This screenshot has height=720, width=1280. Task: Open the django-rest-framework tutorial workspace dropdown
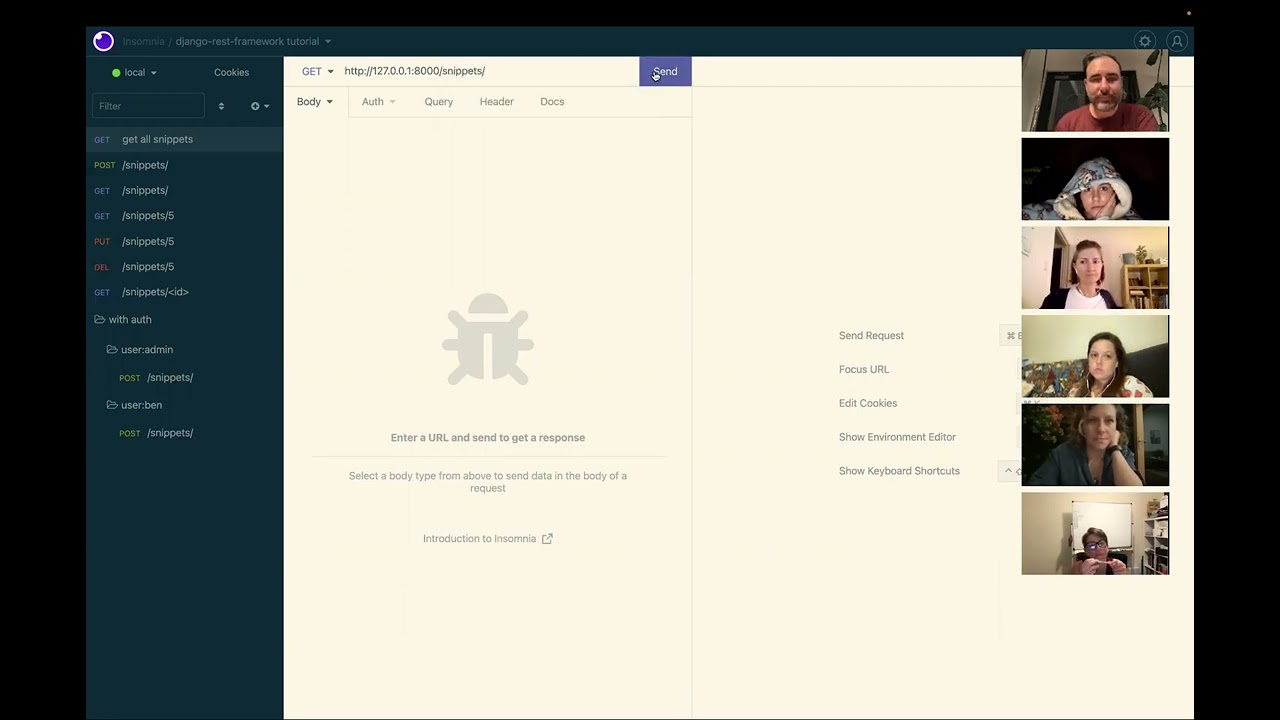click(x=253, y=41)
